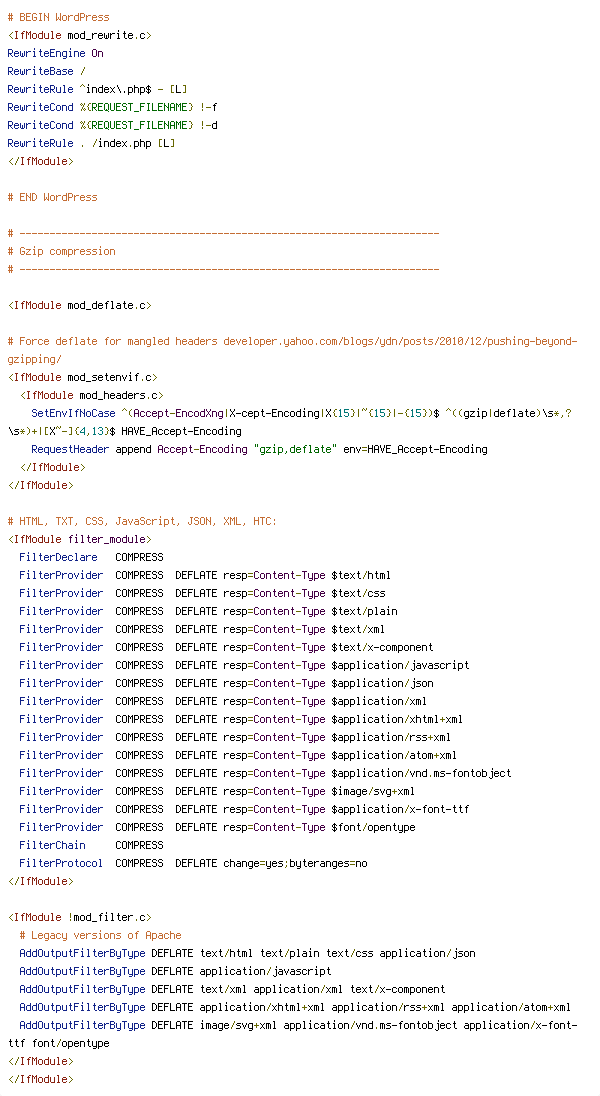This screenshot has height=1096, width=600.
Task: Click the 'RewriteBase /' line
Action: click(x=46, y=71)
